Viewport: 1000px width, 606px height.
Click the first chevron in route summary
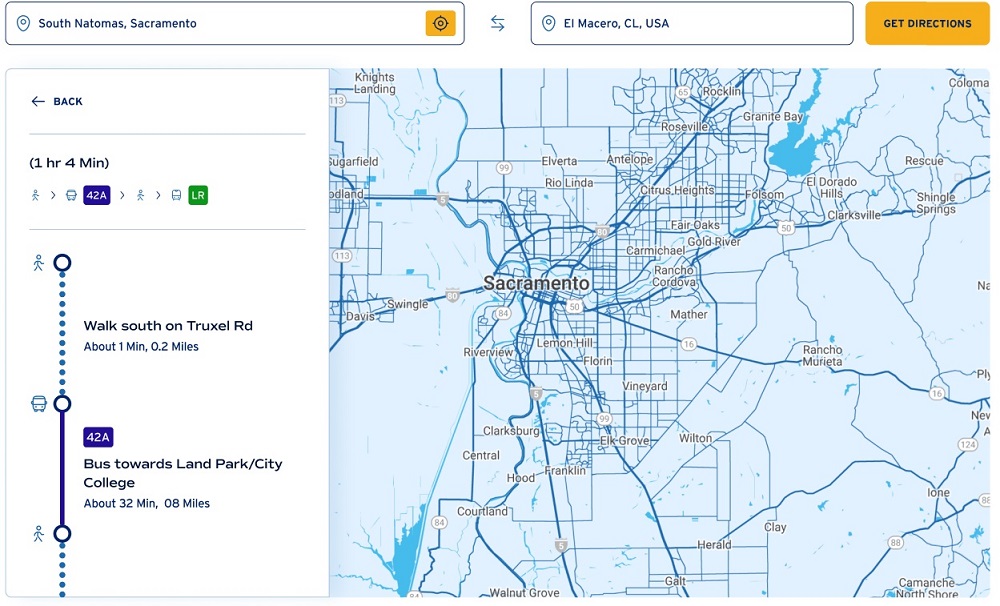[54, 195]
